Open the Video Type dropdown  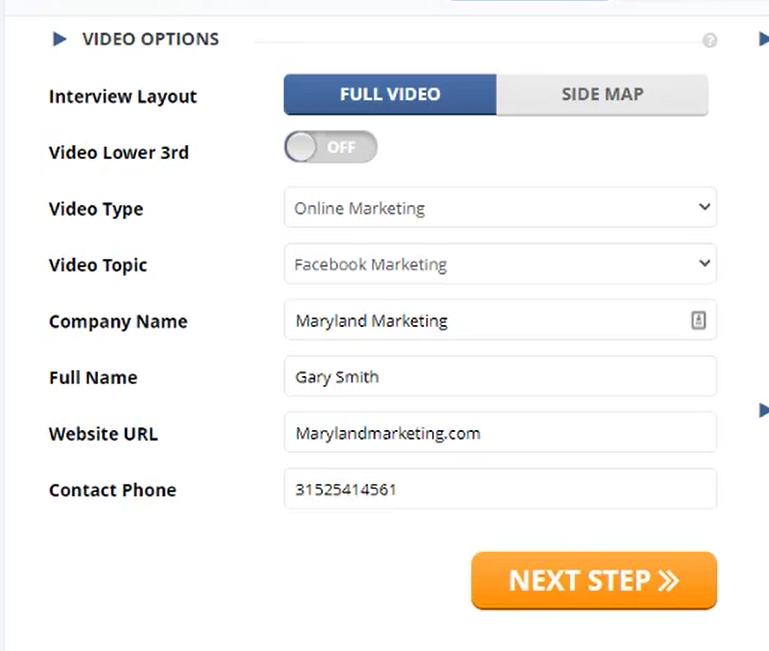[x=500, y=208]
